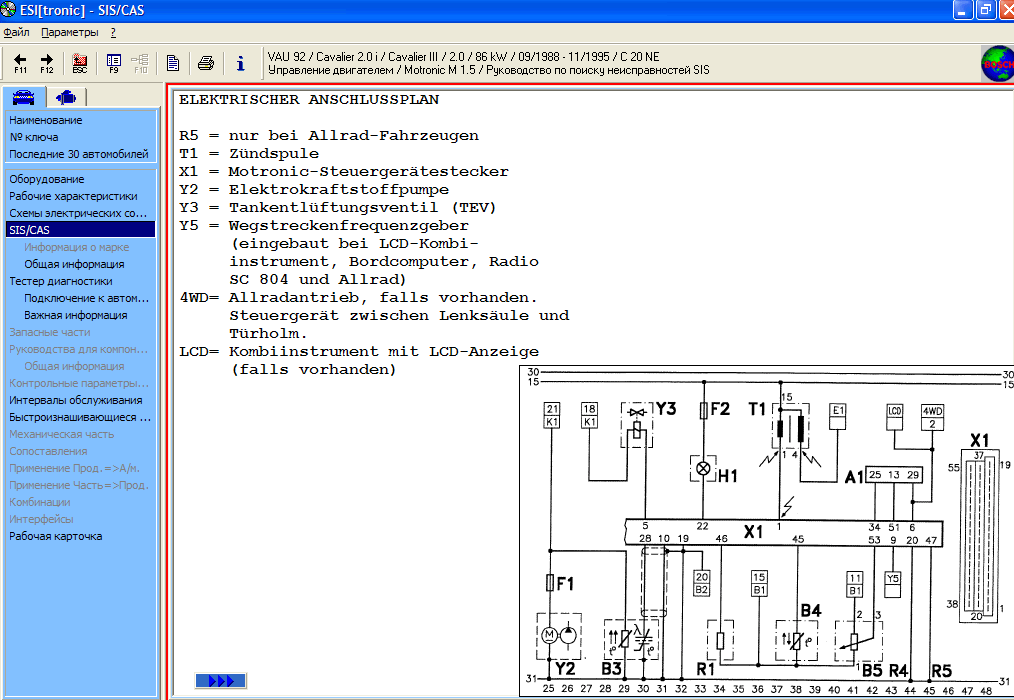Click the ESC exit icon

[80, 63]
